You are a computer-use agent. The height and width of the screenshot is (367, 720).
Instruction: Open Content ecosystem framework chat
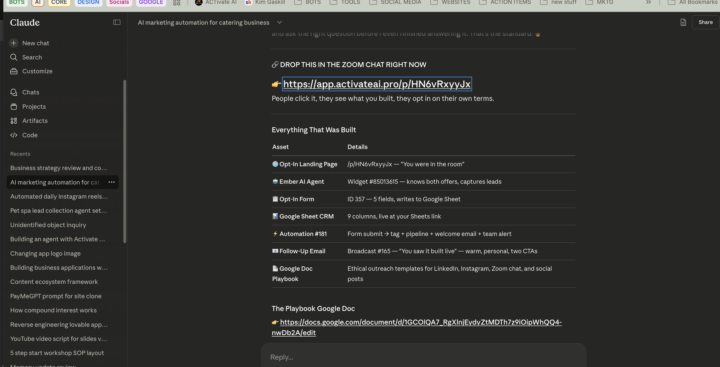pos(54,282)
